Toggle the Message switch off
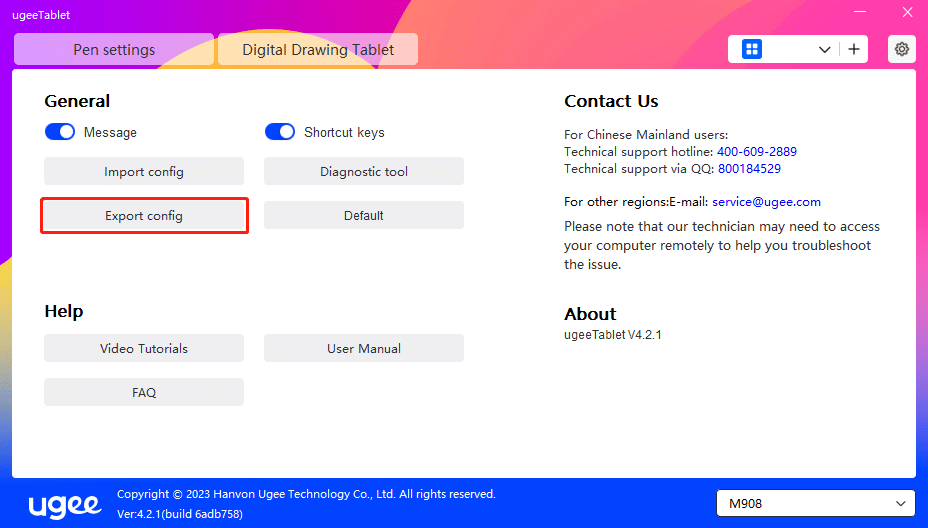This screenshot has height=528, width=928. point(60,131)
